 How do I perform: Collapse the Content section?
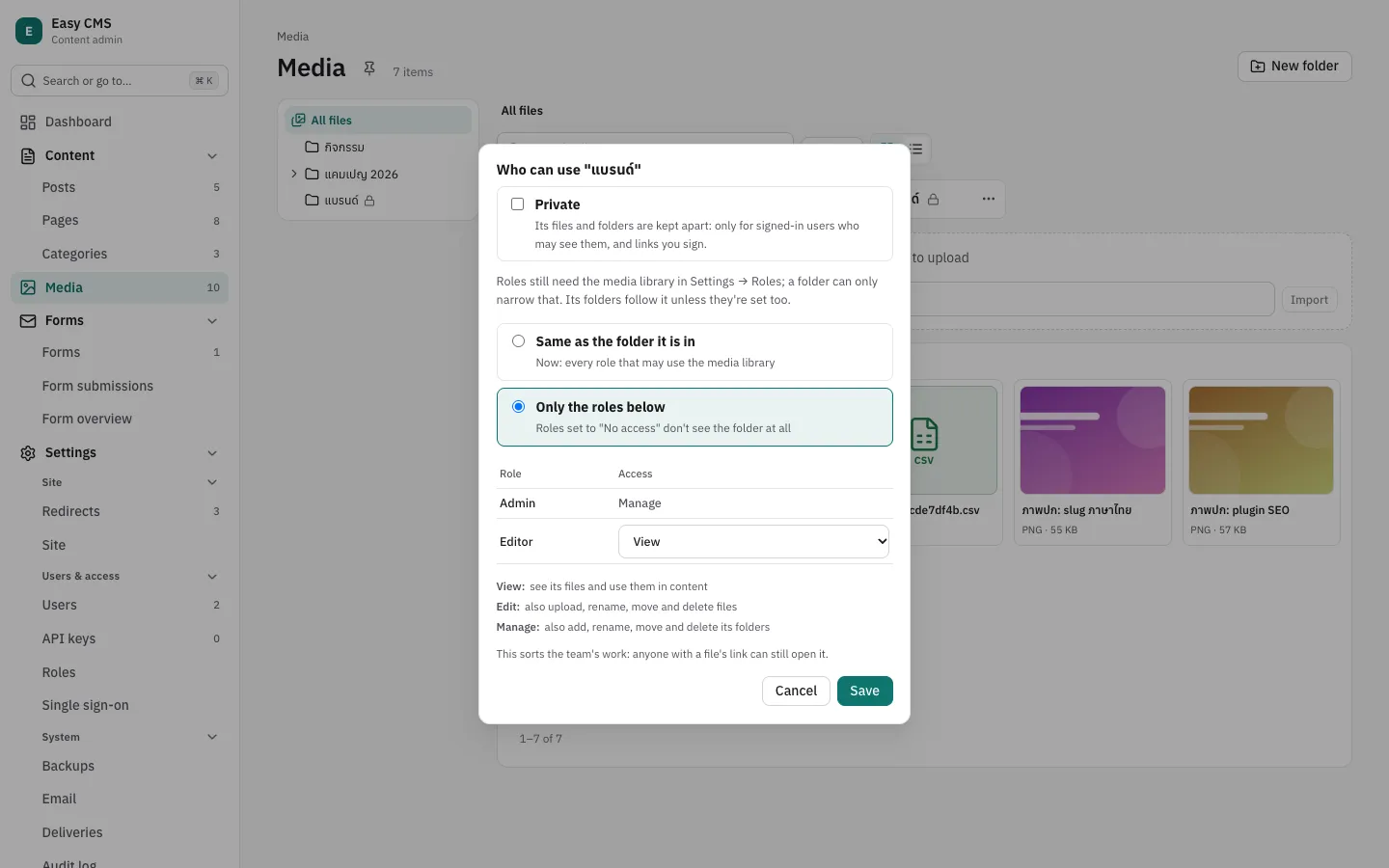212,156
